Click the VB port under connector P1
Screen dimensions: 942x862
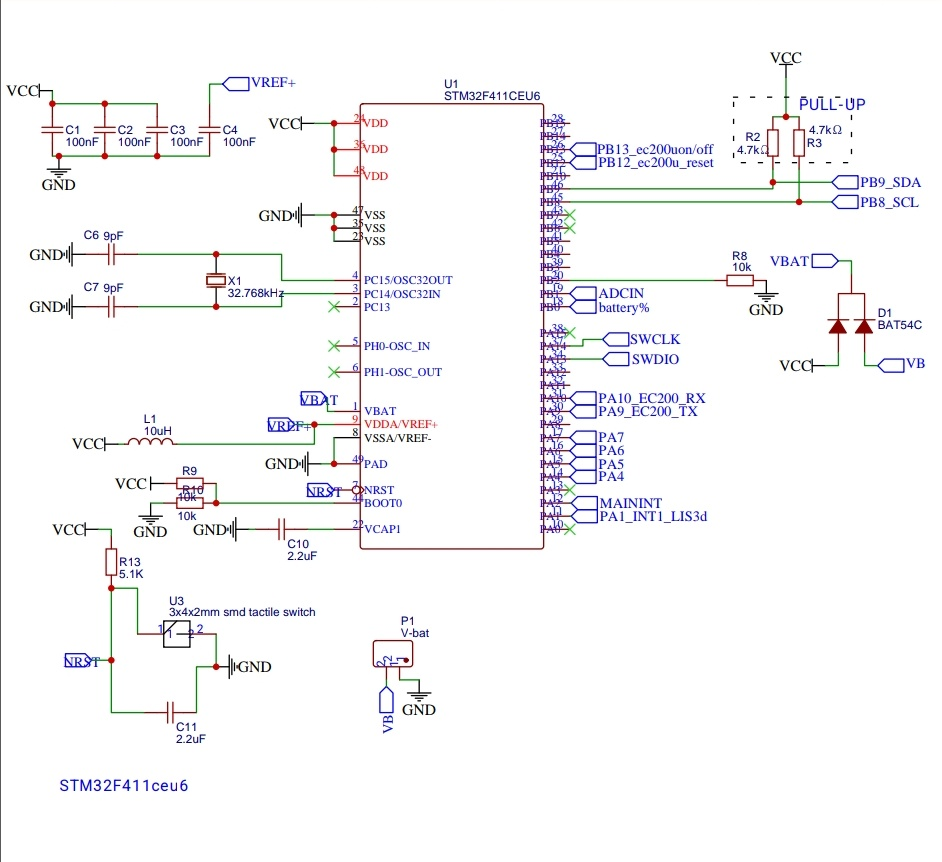pos(386,711)
